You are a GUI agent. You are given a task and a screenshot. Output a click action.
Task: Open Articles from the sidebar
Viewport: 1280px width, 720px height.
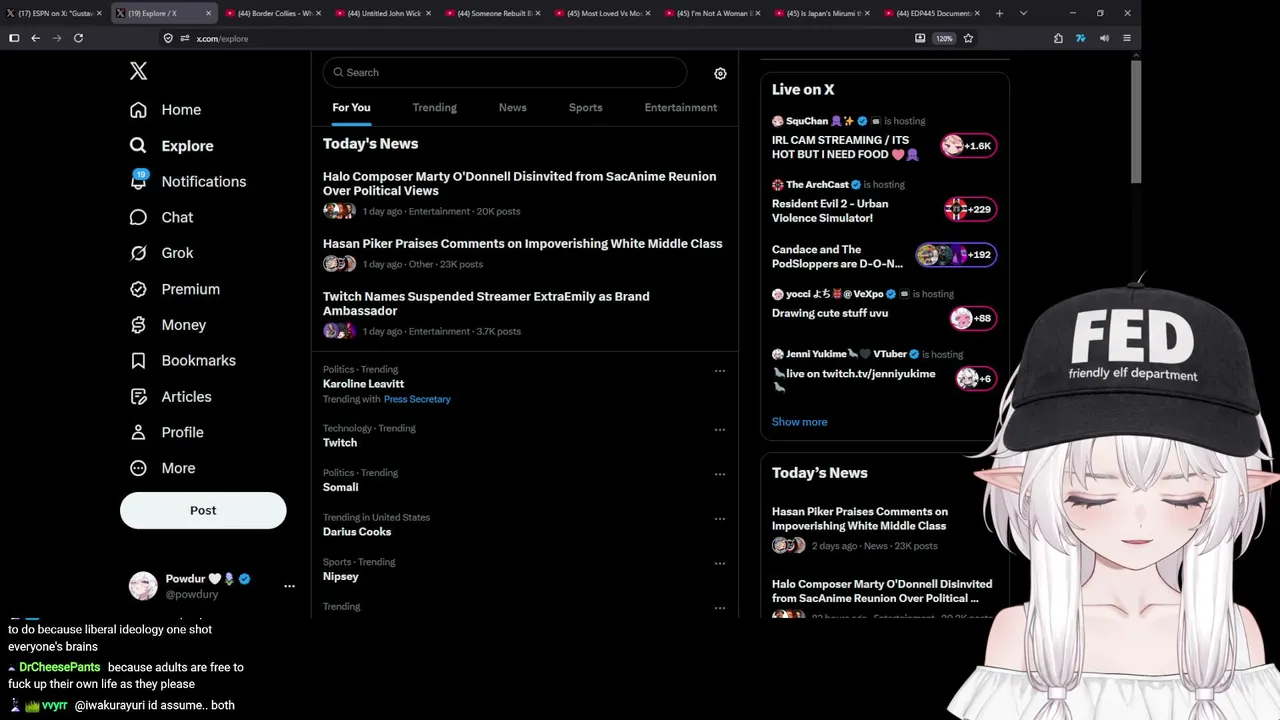click(171, 396)
